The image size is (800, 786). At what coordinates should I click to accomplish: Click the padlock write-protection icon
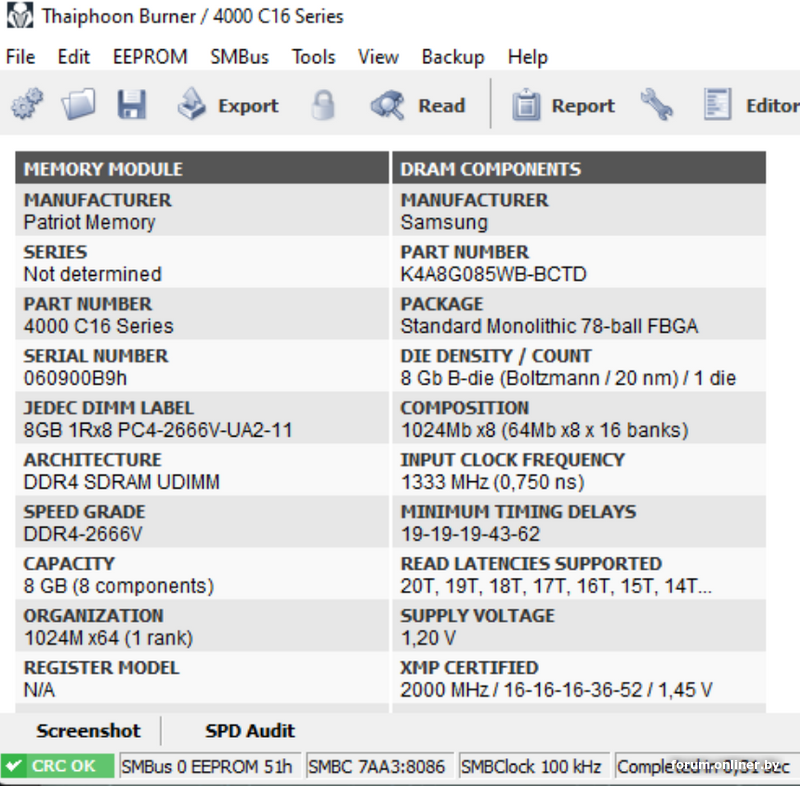point(323,105)
